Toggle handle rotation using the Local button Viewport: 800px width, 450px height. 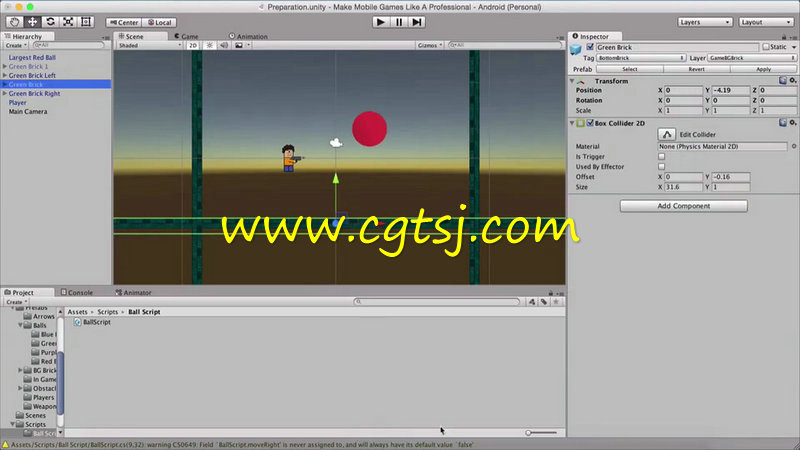coord(159,22)
